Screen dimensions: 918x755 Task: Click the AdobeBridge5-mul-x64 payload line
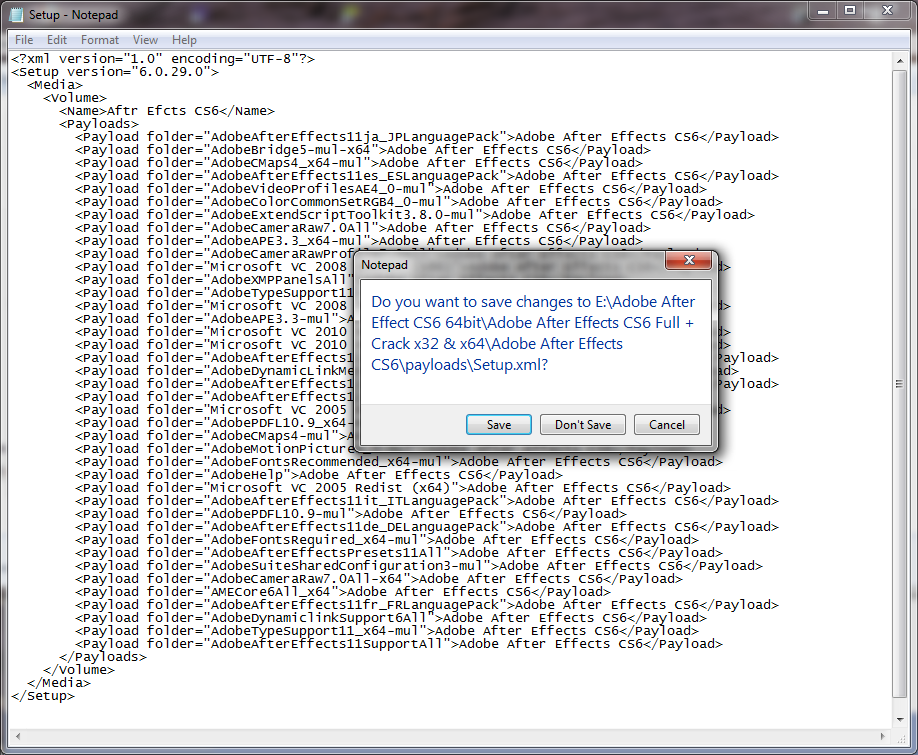coord(363,149)
